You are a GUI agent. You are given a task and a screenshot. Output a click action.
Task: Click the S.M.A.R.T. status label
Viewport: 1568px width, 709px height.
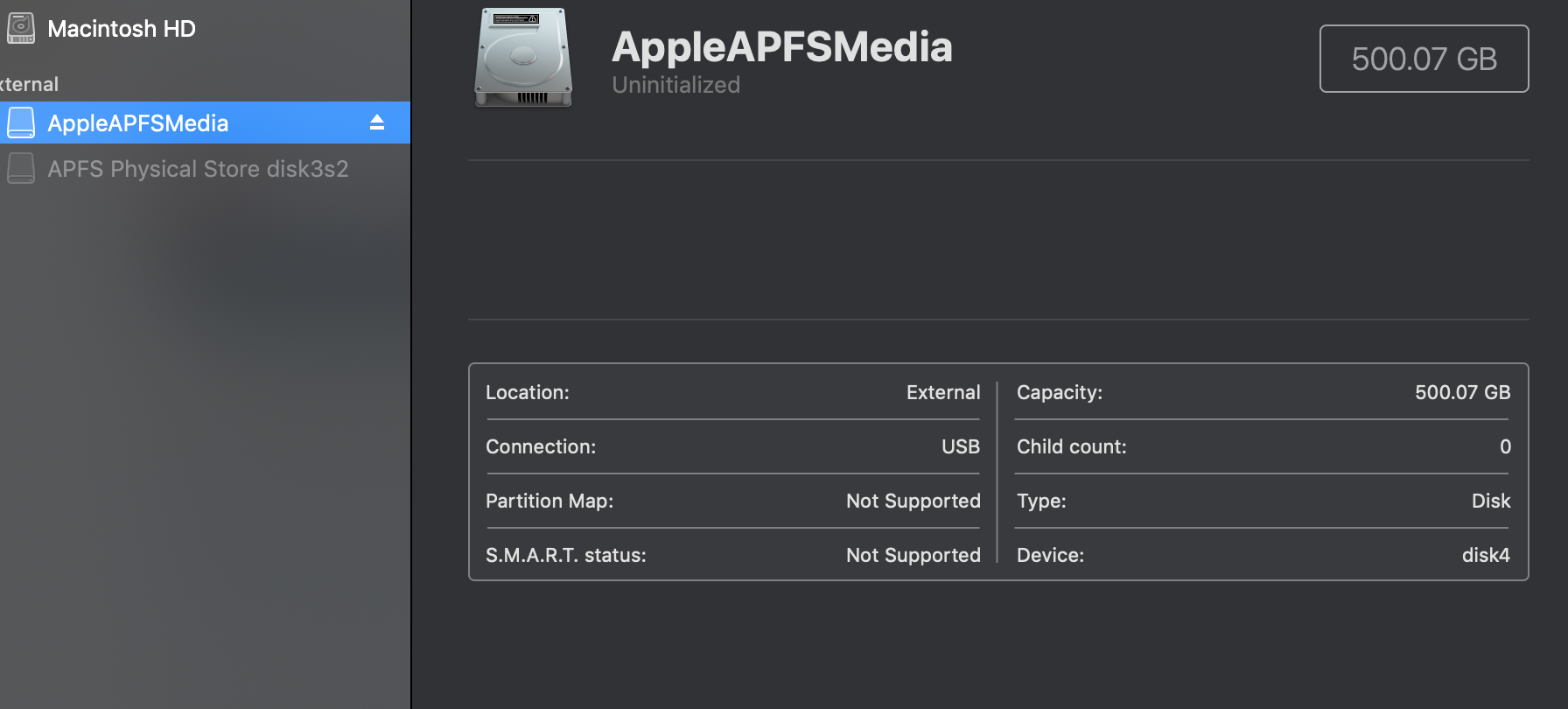(x=566, y=555)
